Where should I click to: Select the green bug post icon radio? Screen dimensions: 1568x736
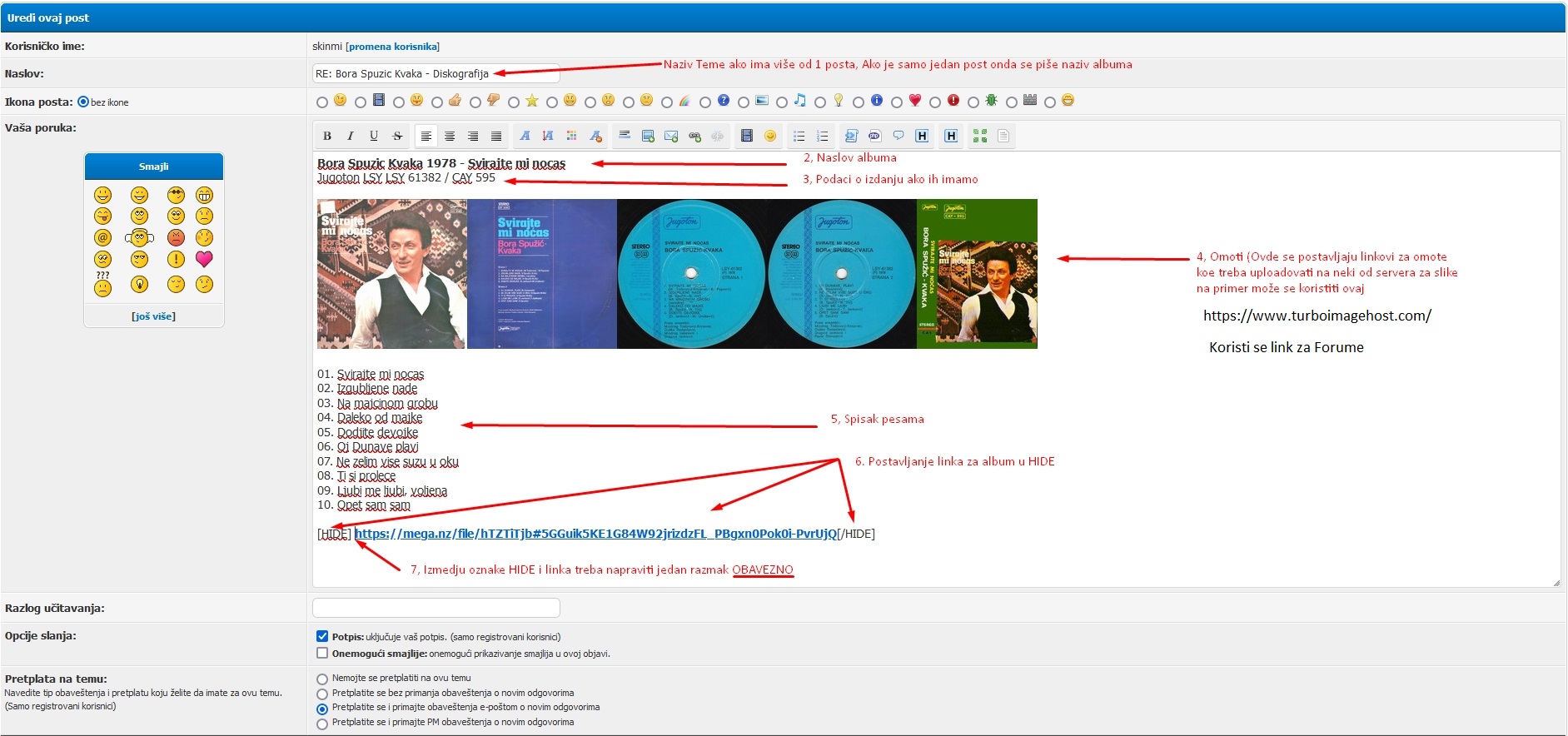tap(973, 102)
